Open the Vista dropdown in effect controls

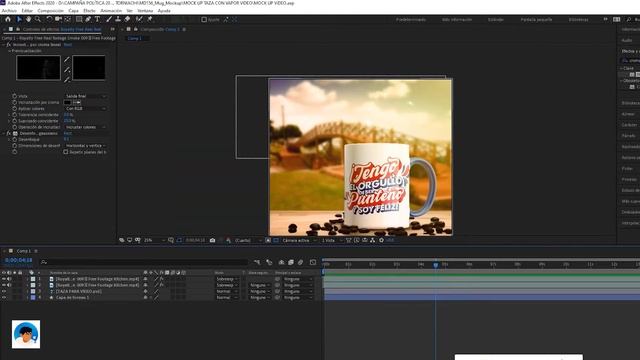point(86,96)
